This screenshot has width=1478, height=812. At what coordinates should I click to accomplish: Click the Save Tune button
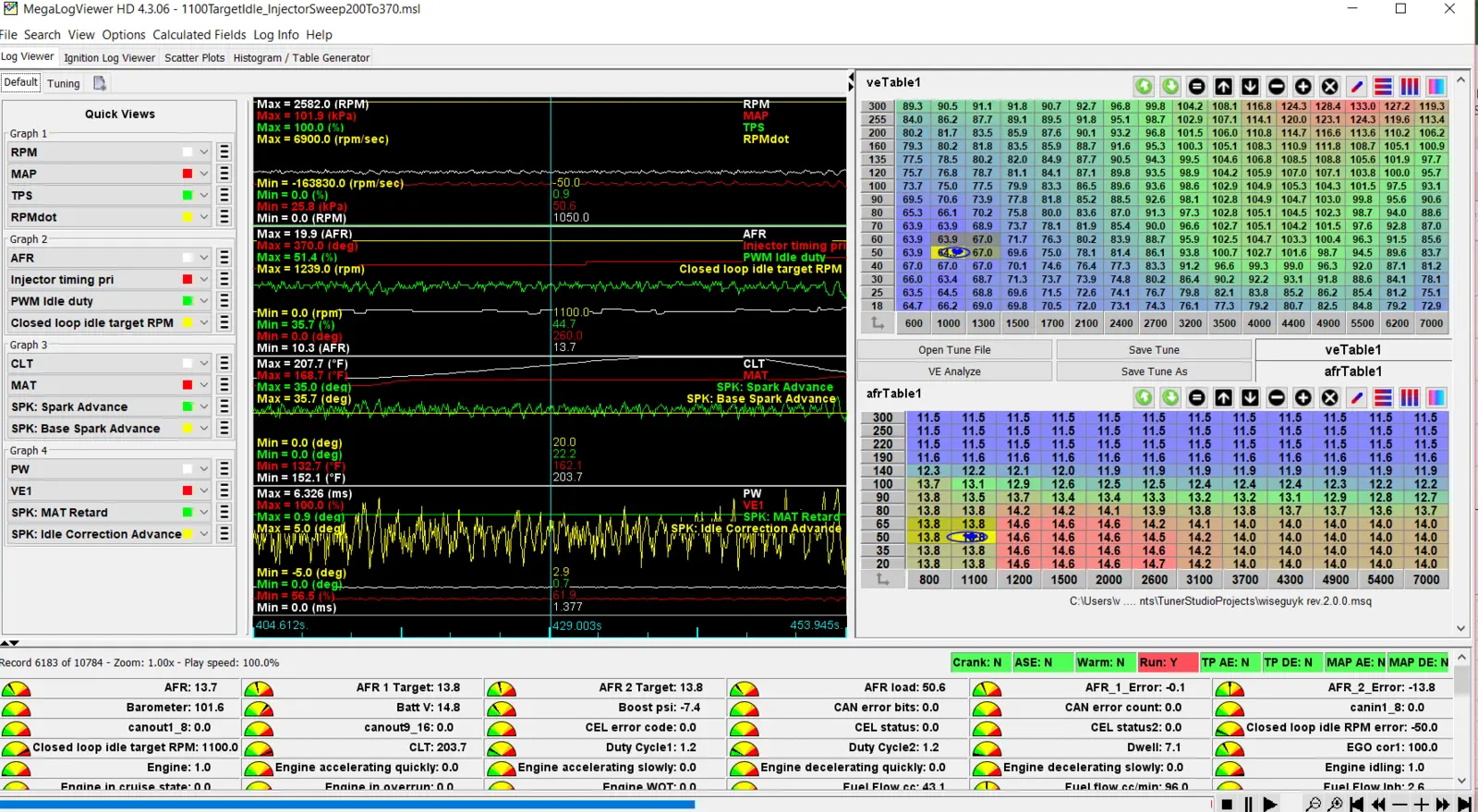[1154, 350]
